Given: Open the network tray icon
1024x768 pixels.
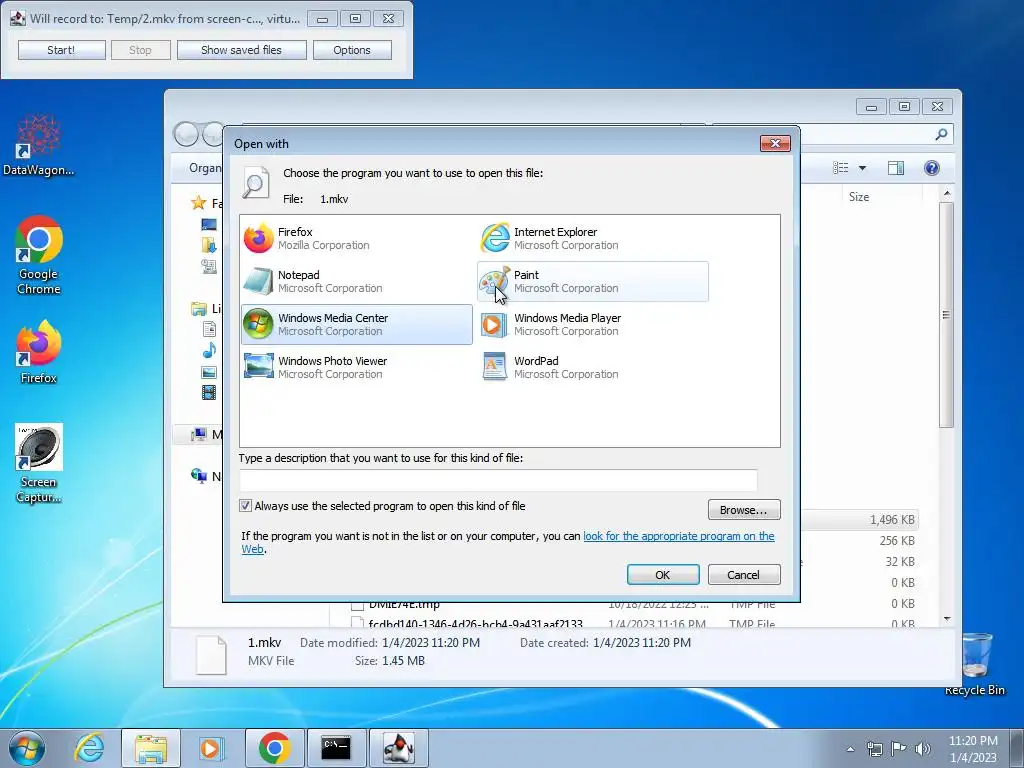Looking at the screenshot, I should (x=874, y=749).
